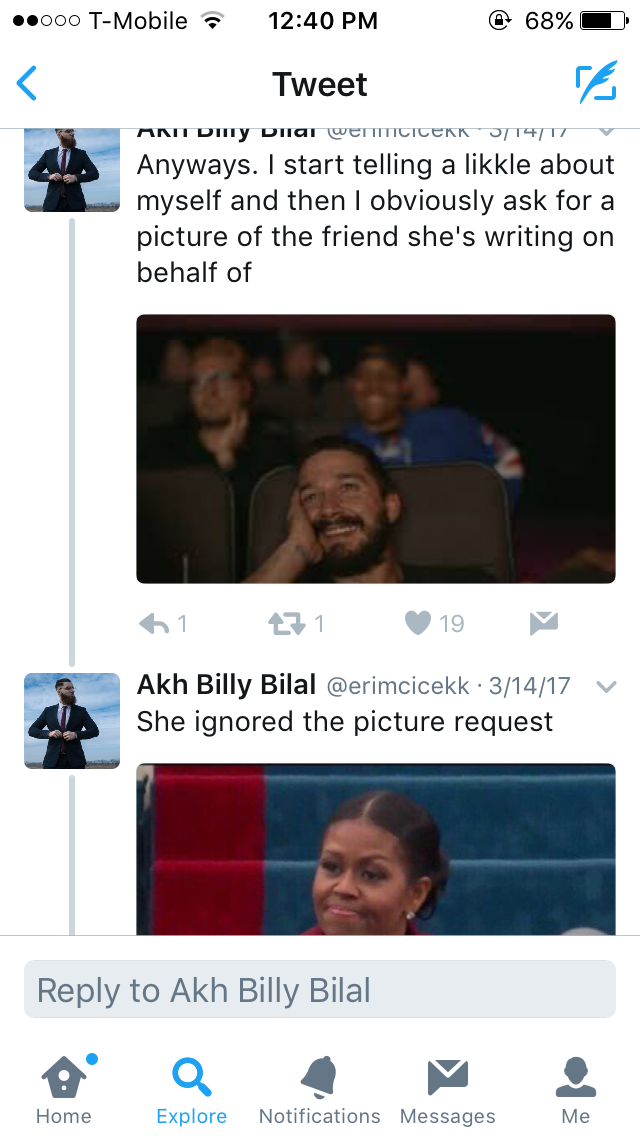Expand options chevron on 'She ignored' tweet

point(606,686)
